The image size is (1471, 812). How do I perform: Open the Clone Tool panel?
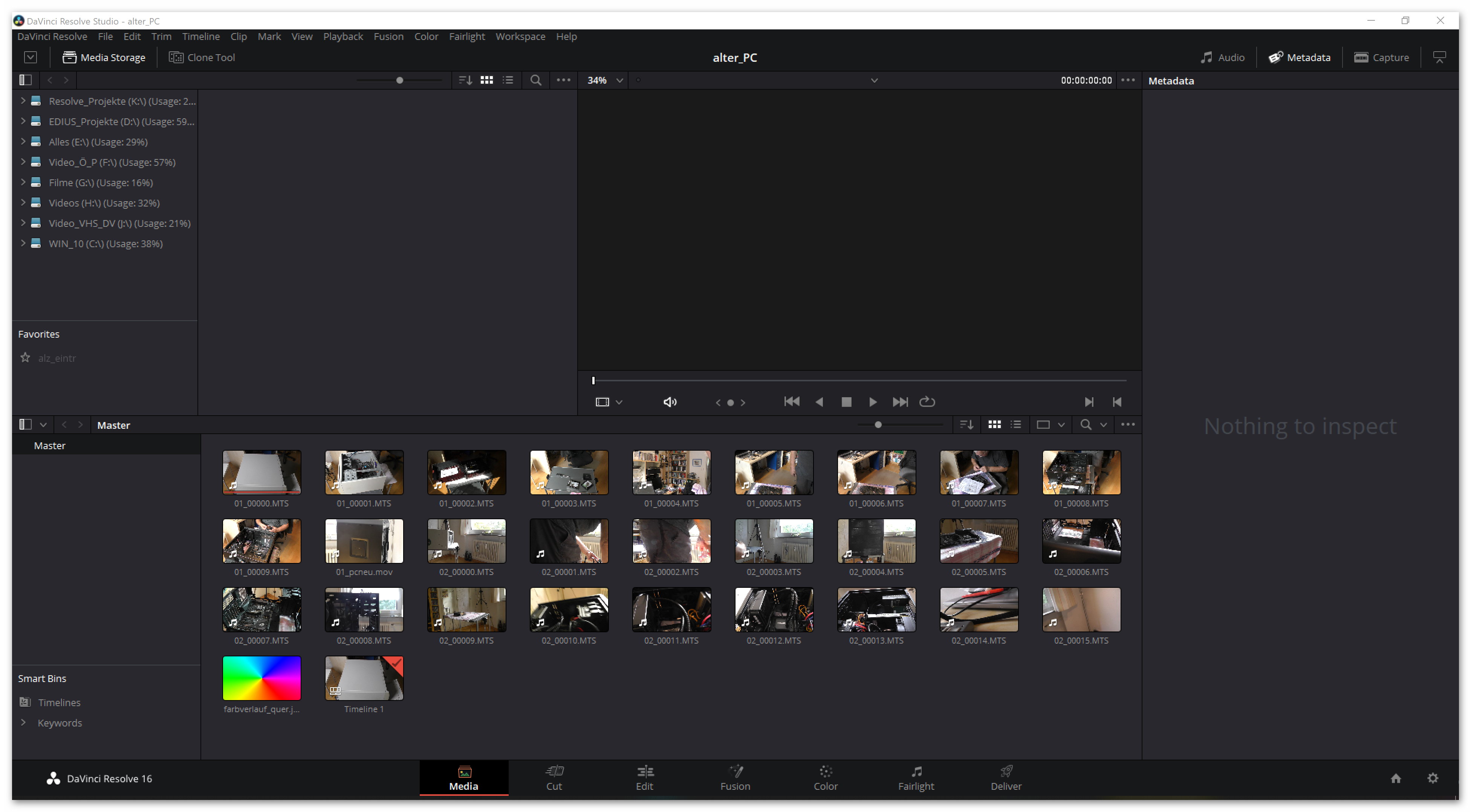coord(202,57)
